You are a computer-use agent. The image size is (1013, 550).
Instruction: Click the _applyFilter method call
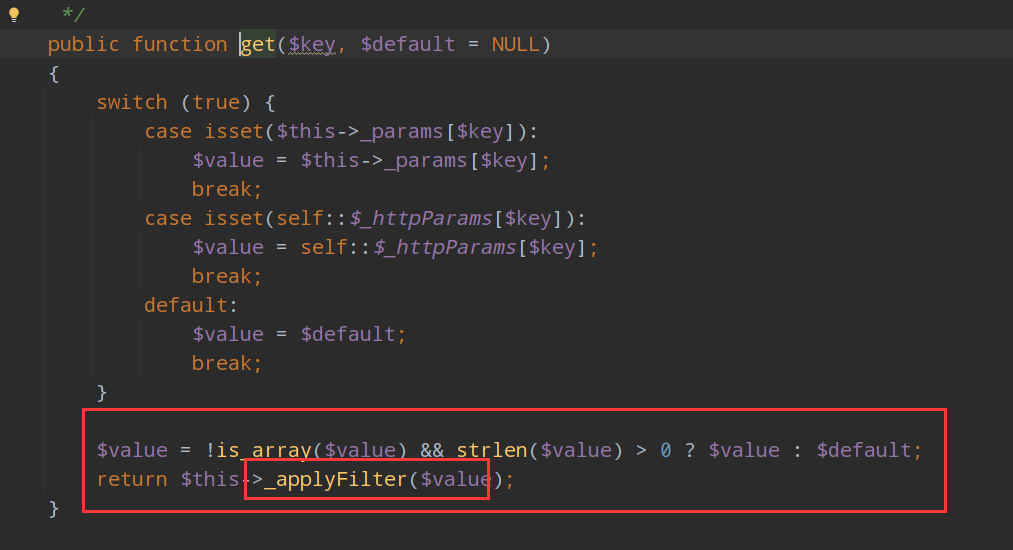click(x=335, y=480)
